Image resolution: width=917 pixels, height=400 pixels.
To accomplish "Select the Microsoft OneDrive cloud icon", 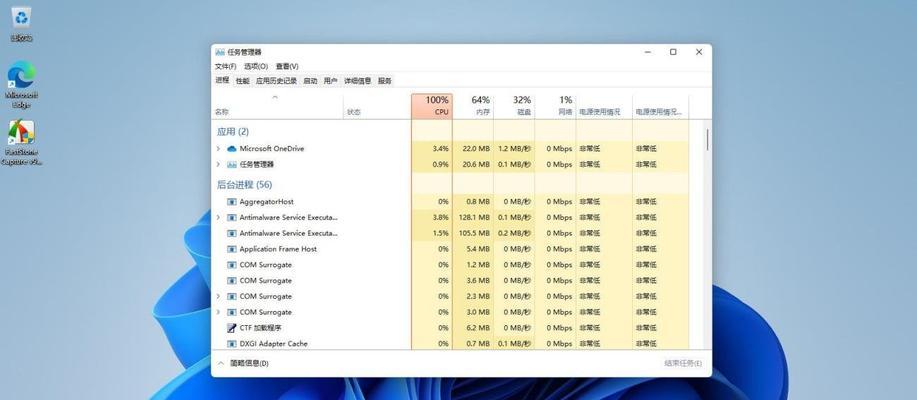I will click(x=232, y=149).
